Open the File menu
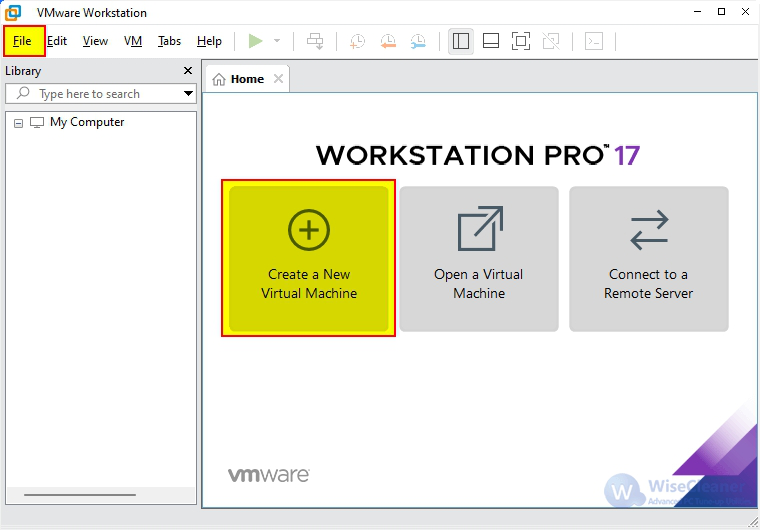 click(x=22, y=41)
